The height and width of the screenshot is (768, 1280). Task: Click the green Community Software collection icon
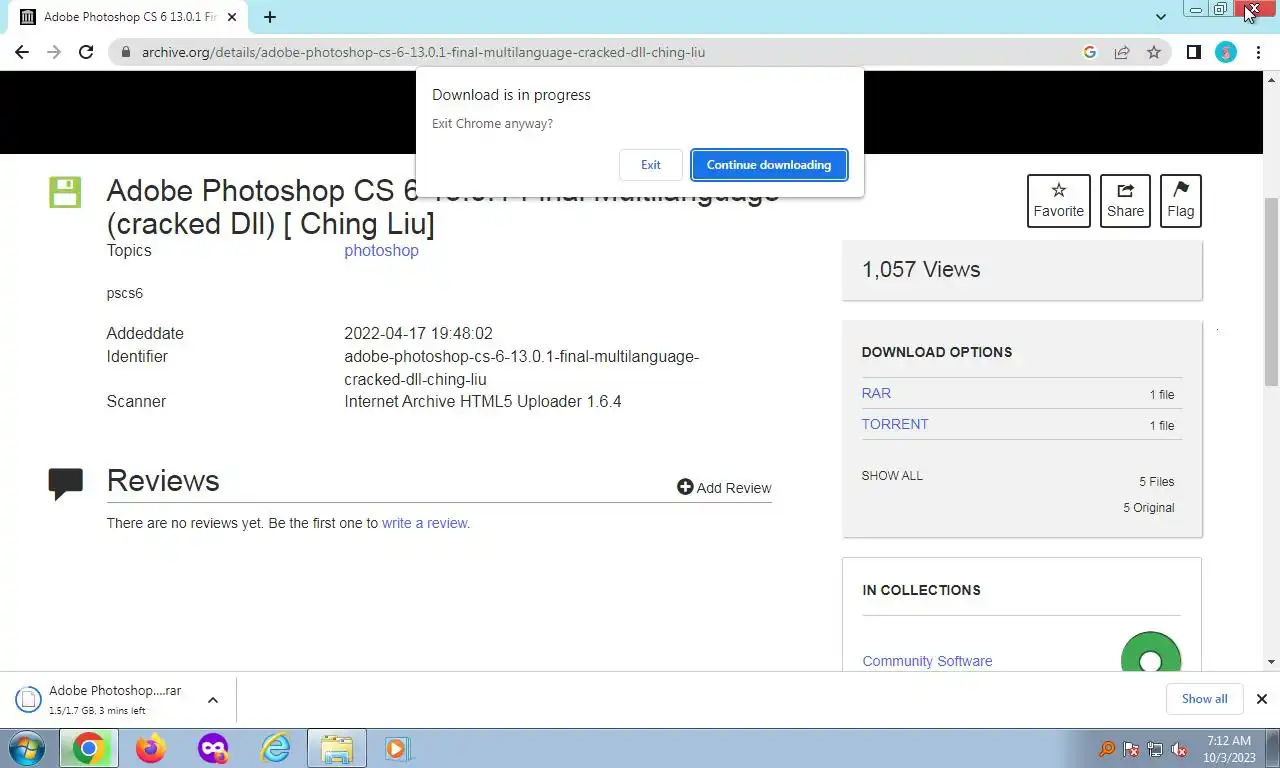(x=1151, y=652)
